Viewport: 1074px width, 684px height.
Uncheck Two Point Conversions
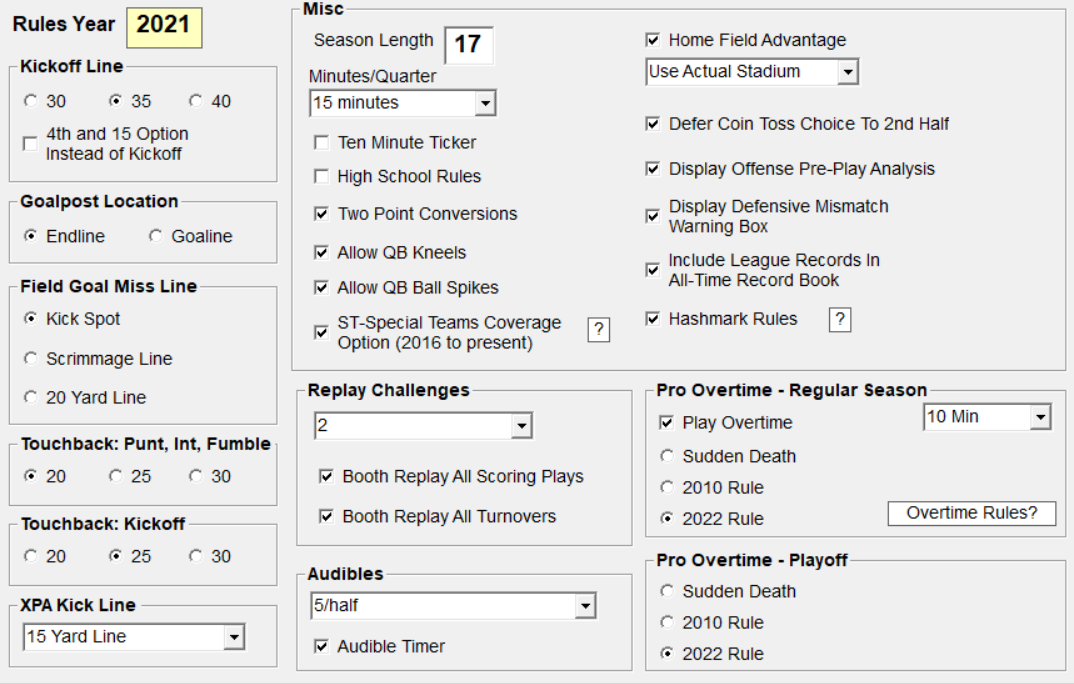click(x=321, y=214)
